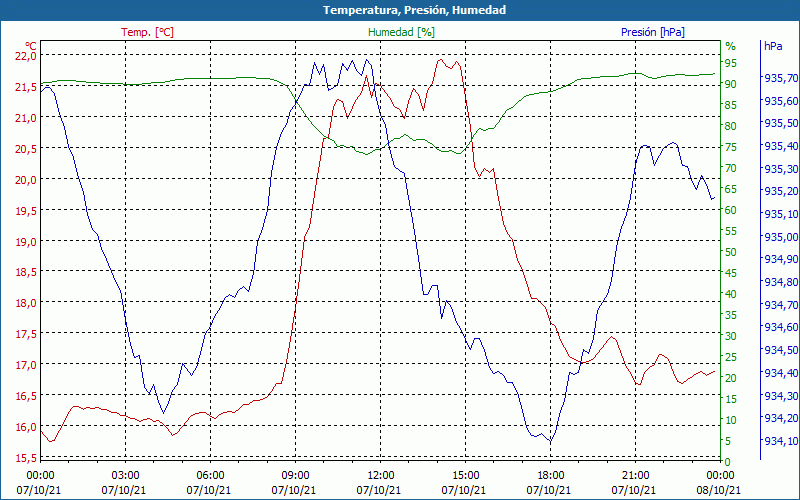Click the temperature axis value '18,0'
The width and height of the screenshot is (800, 500).
tap(27, 303)
